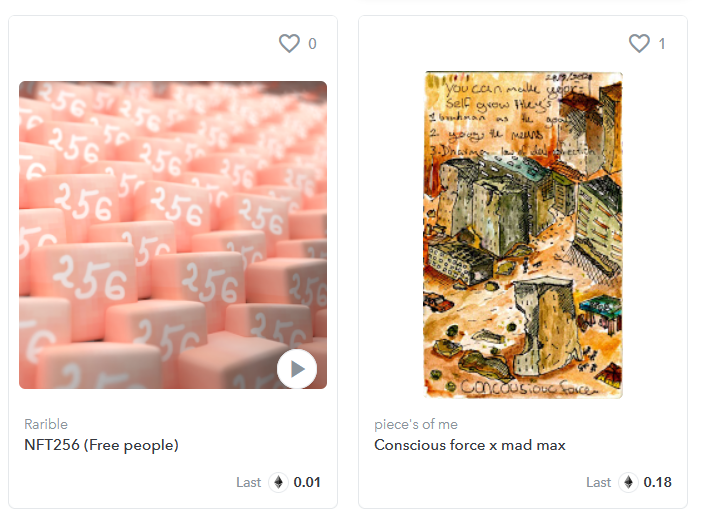Visit the piece's of me collection
The width and height of the screenshot is (721, 525).
click(x=417, y=424)
